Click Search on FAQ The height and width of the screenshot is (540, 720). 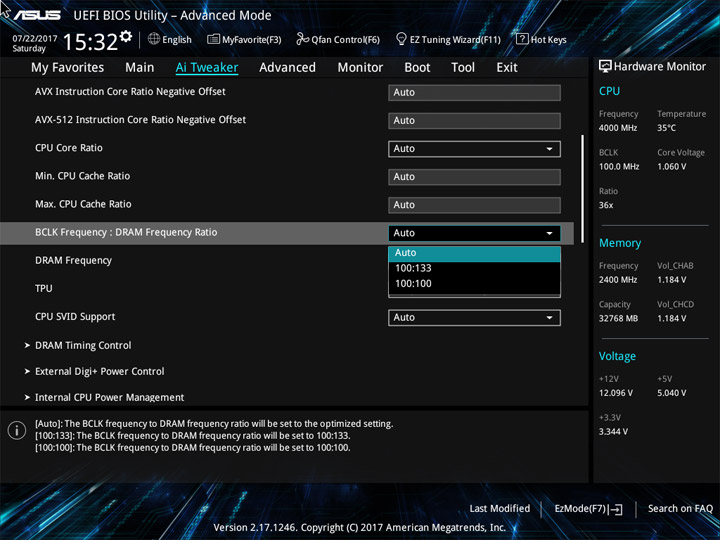pyautogui.click(x=680, y=508)
